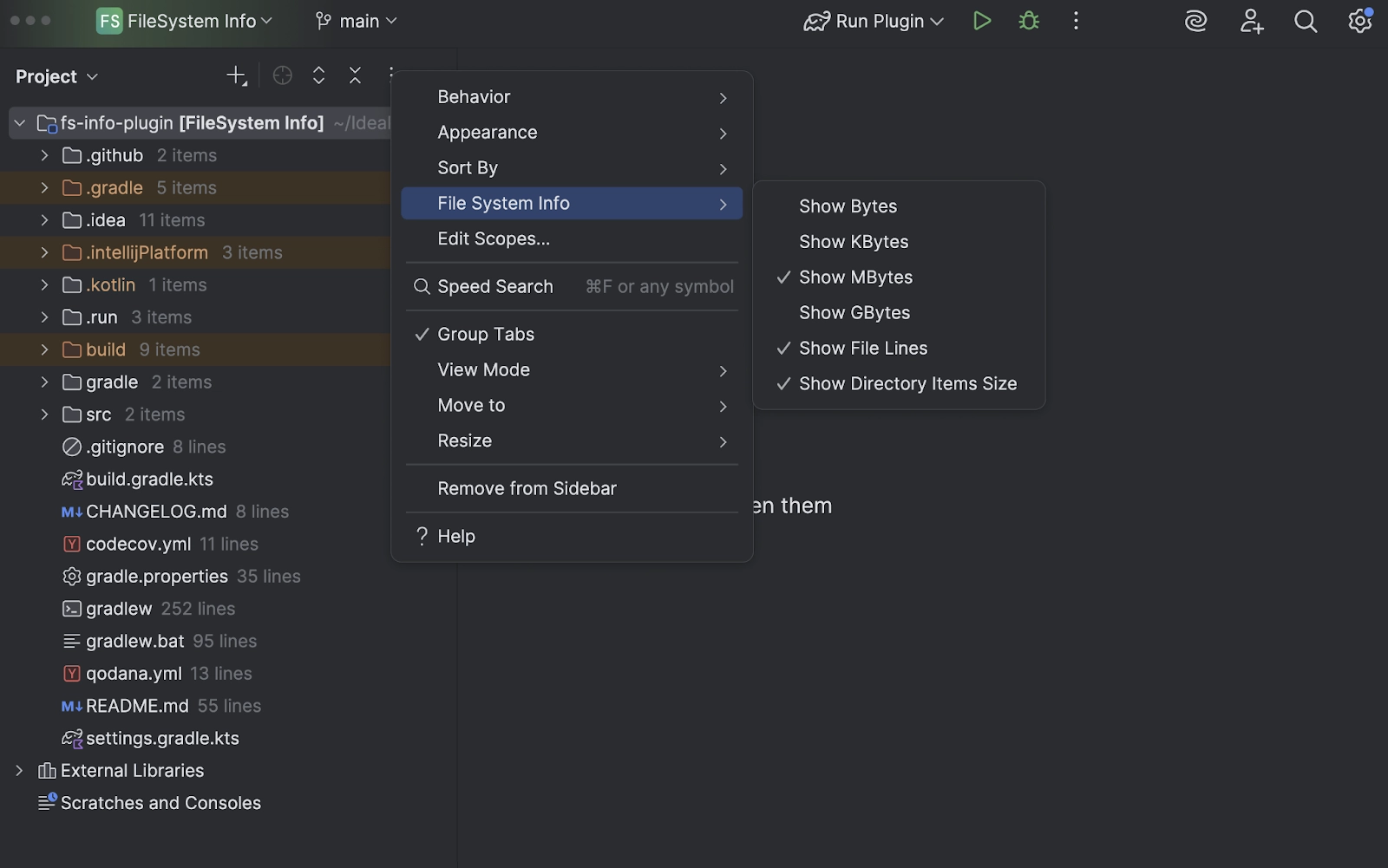Image resolution: width=1388 pixels, height=868 pixels.
Task: Click Help at the menu bottom
Action: 455,536
